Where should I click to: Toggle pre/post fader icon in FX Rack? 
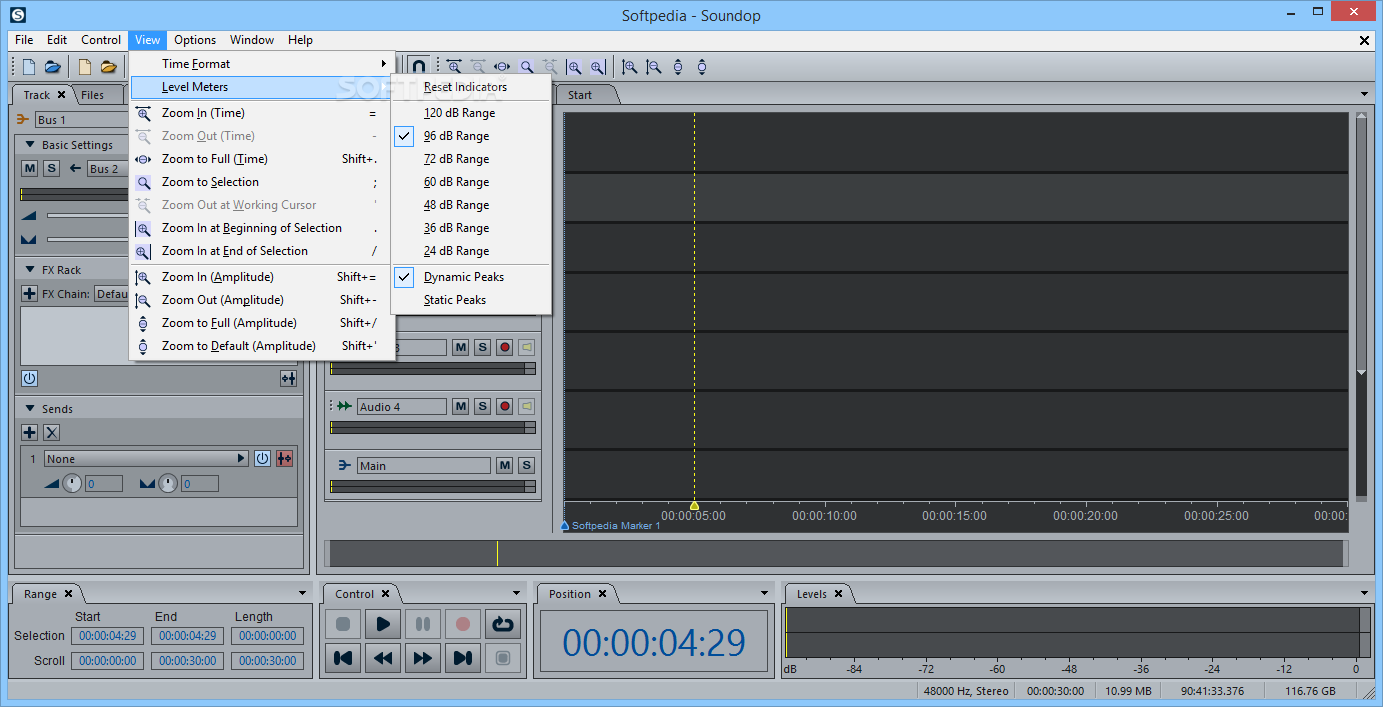(x=288, y=378)
